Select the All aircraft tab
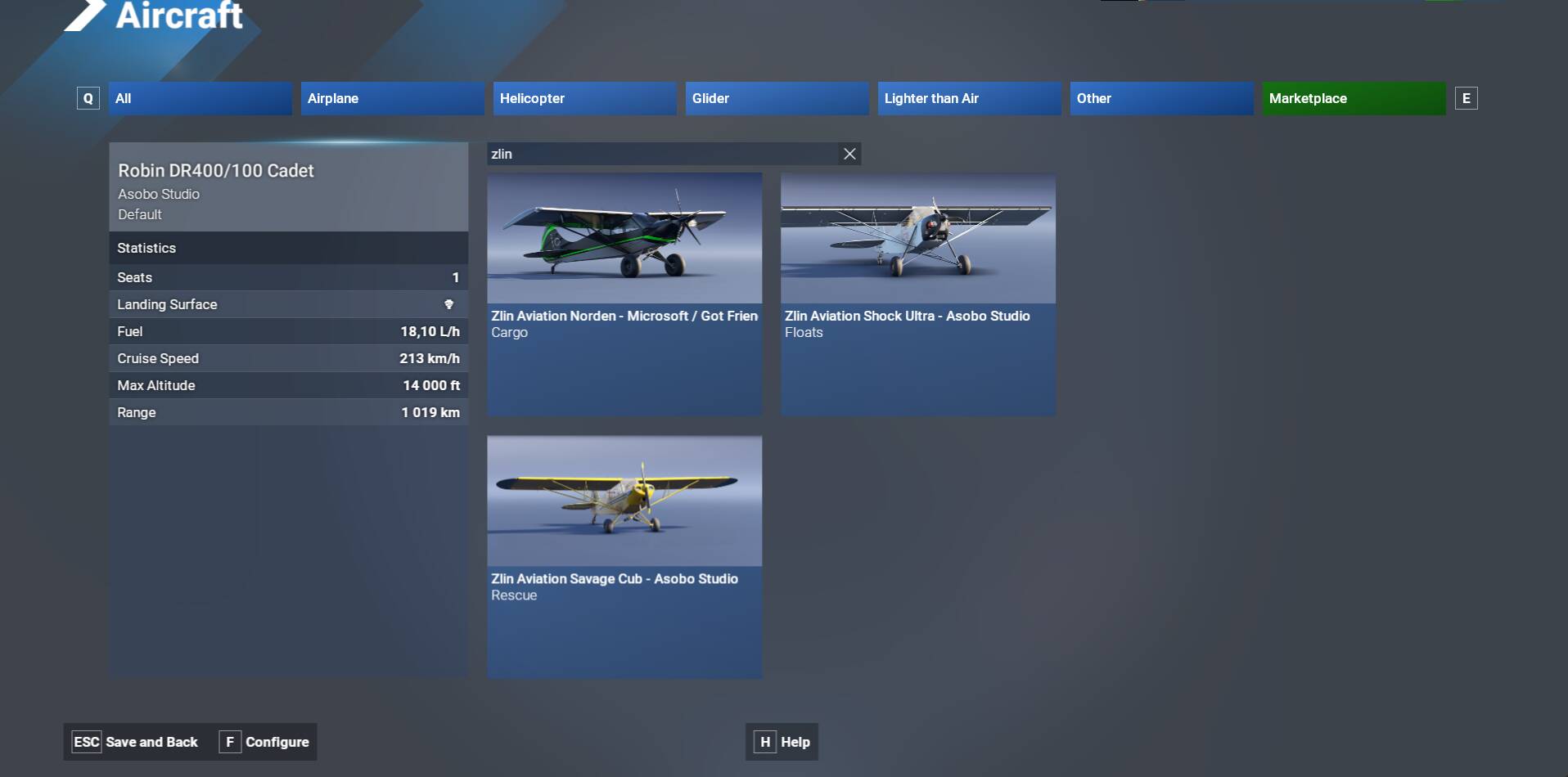The height and width of the screenshot is (777, 1568). coord(201,98)
